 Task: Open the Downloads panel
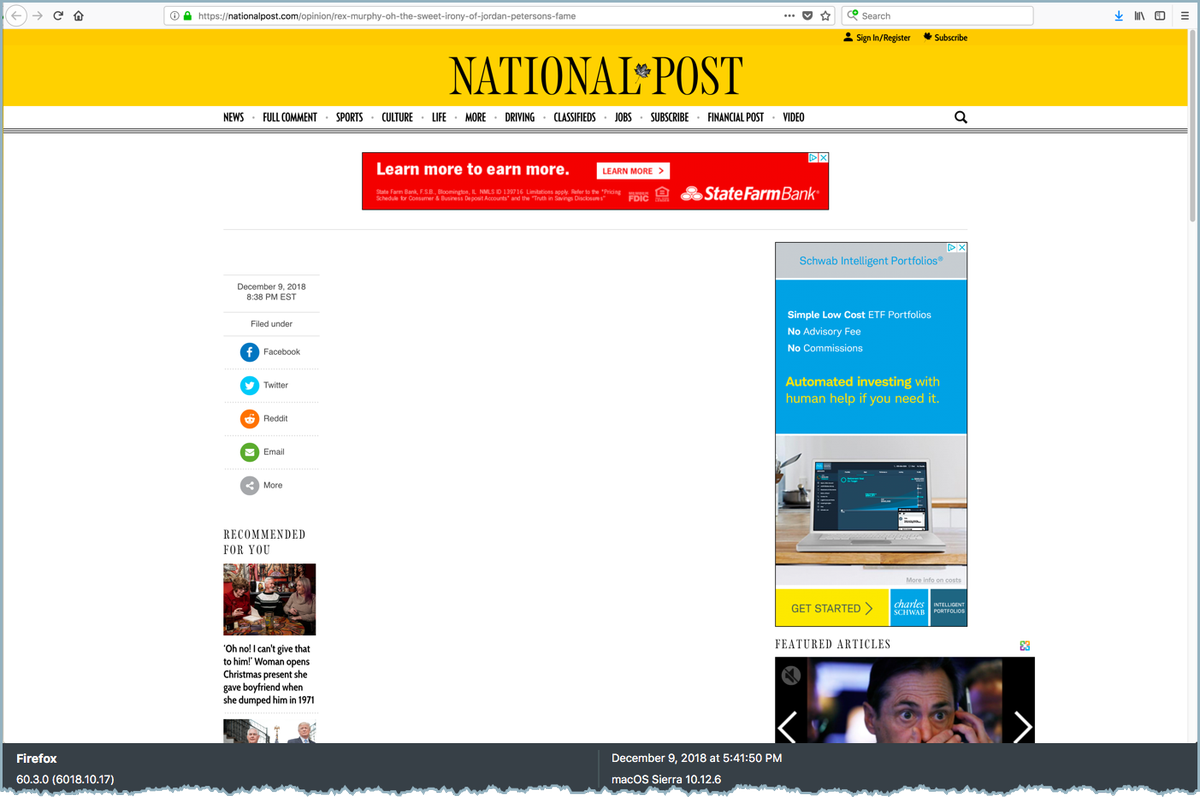(x=1119, y=16)
